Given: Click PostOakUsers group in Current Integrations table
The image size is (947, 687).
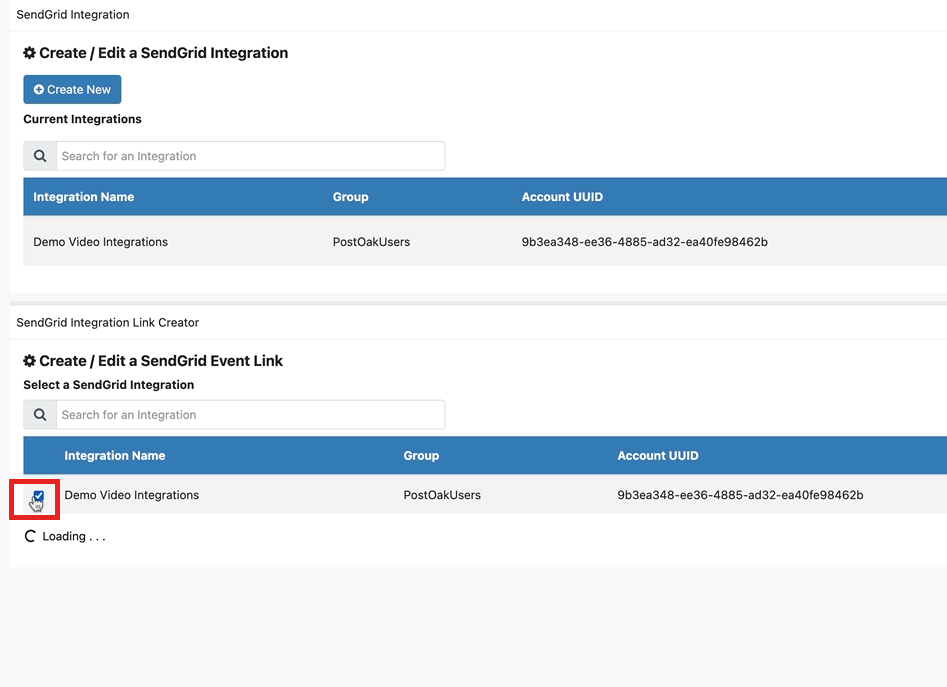Looking at the screenshot, I should tap(371, 242).
